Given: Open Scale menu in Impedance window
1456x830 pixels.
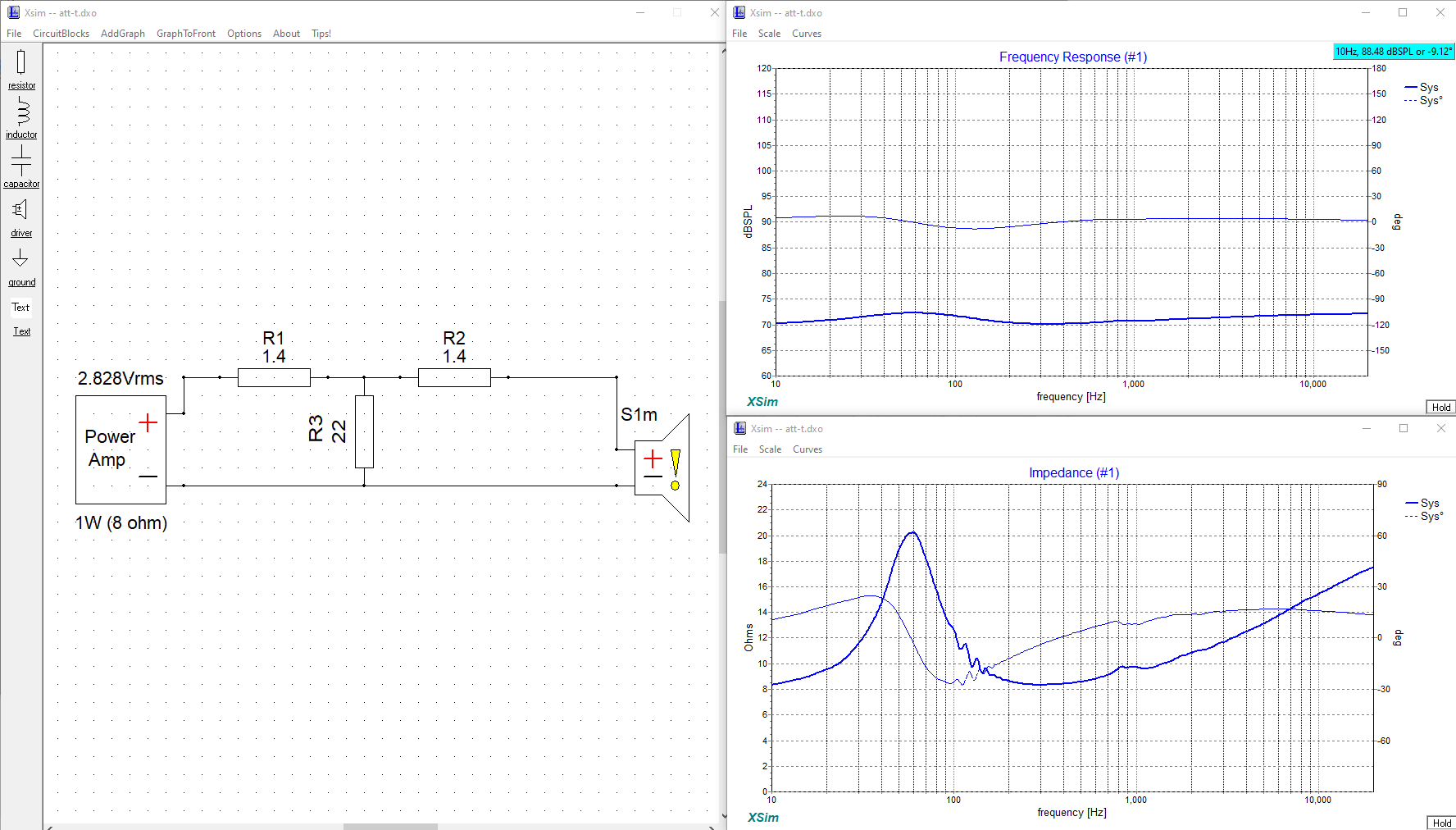Looking at the screenshot, I should 770,449.
